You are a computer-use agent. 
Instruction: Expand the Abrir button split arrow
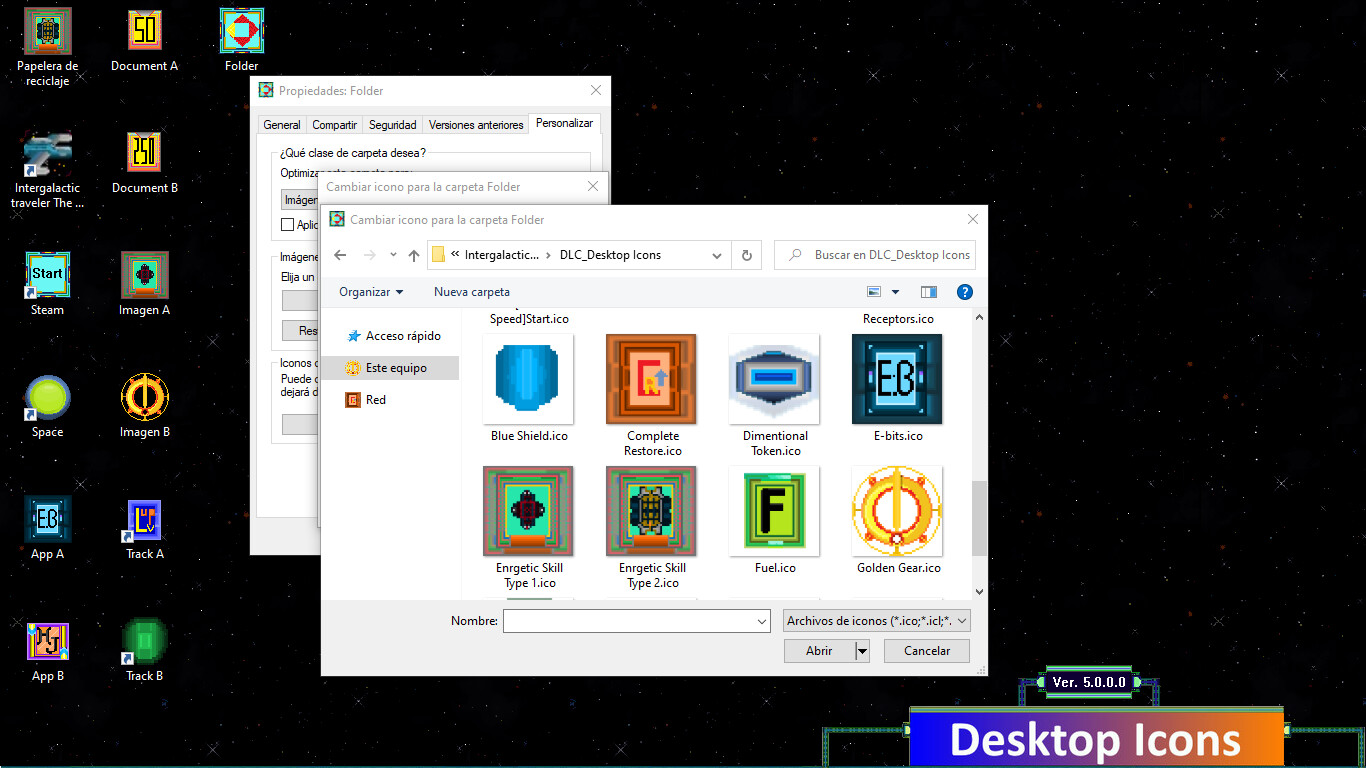pos(862,650)
